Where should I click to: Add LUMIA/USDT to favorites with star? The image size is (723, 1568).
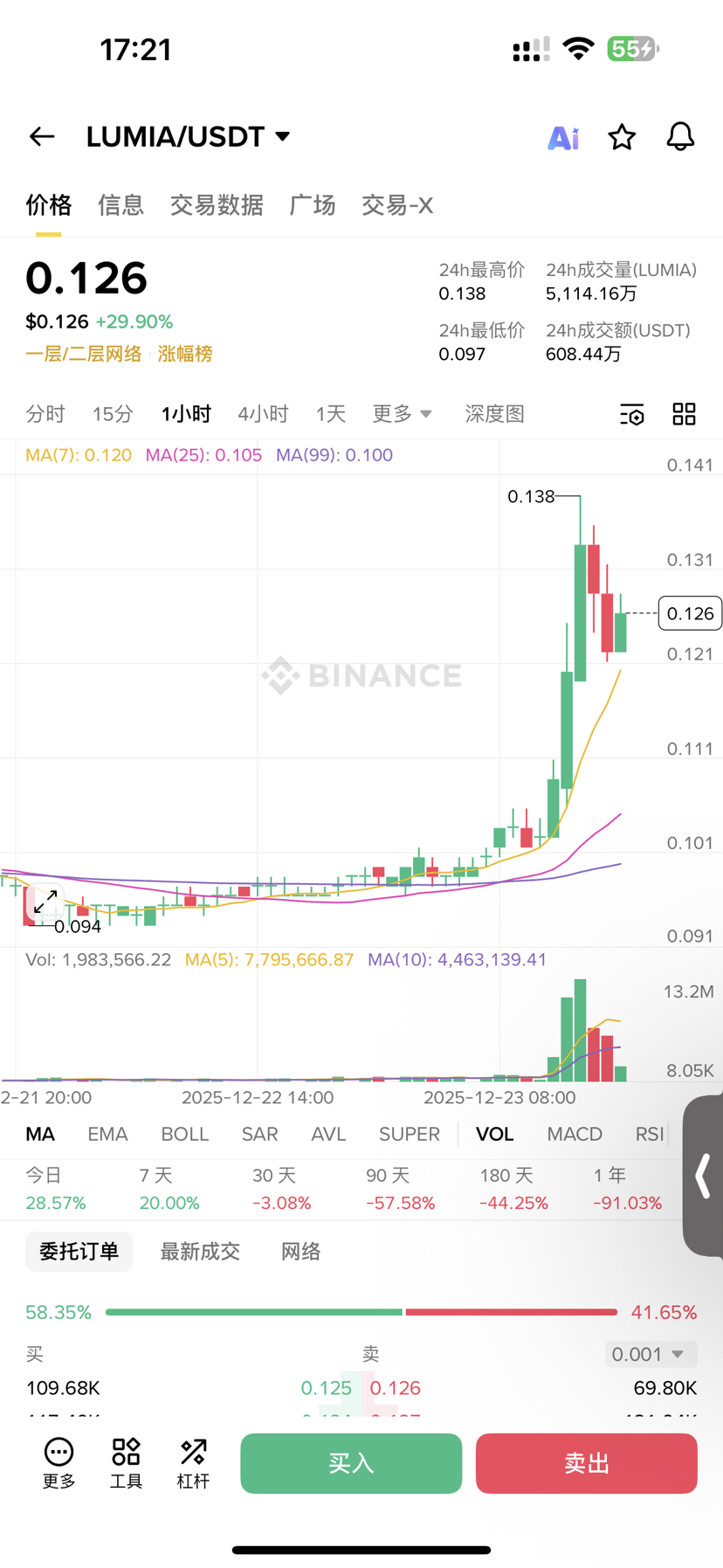tap(622, 137)
